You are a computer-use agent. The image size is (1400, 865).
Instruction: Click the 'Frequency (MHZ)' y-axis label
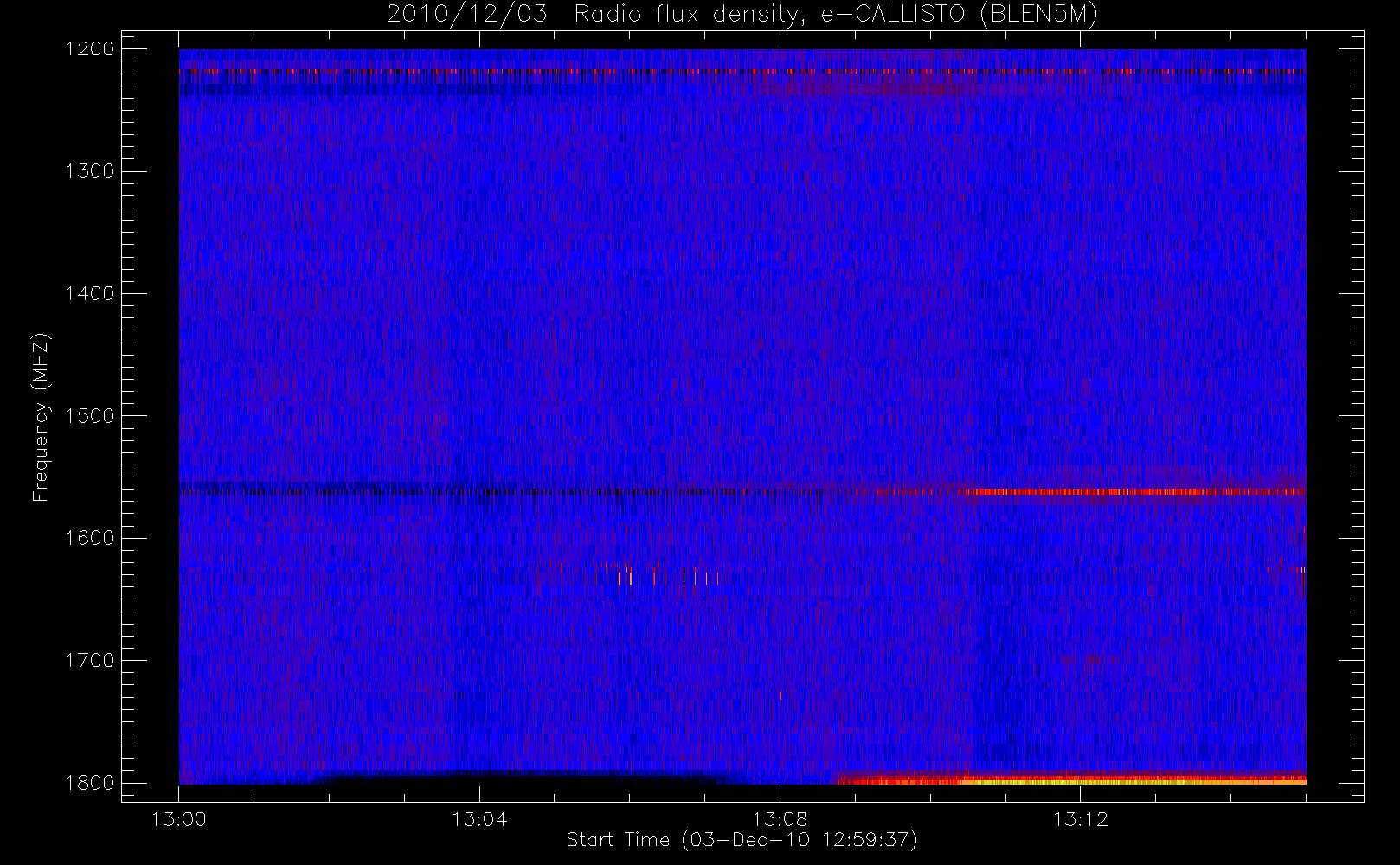(40, 417)
